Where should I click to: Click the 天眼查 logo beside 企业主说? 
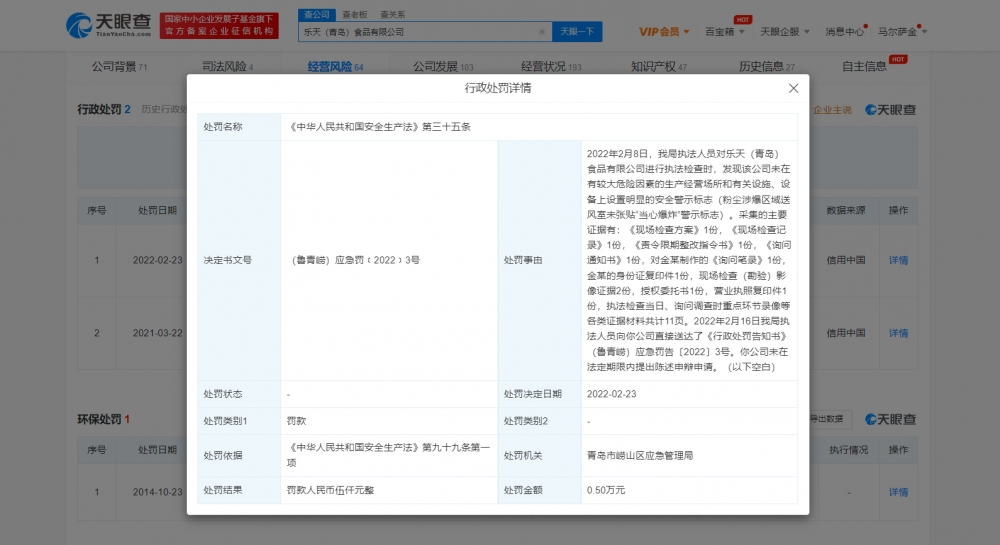890,110
